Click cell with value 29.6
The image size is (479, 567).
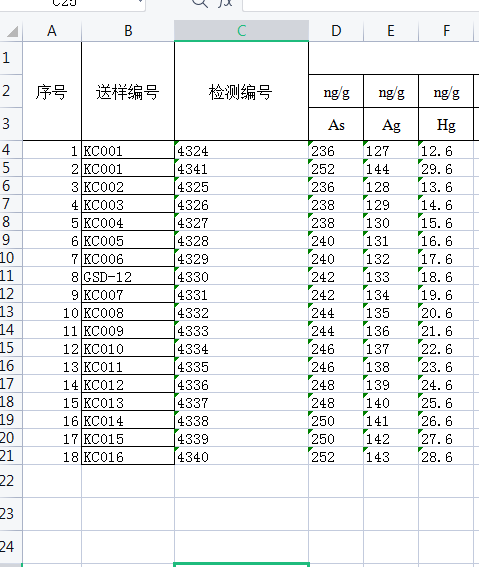(x=446, y=168)
